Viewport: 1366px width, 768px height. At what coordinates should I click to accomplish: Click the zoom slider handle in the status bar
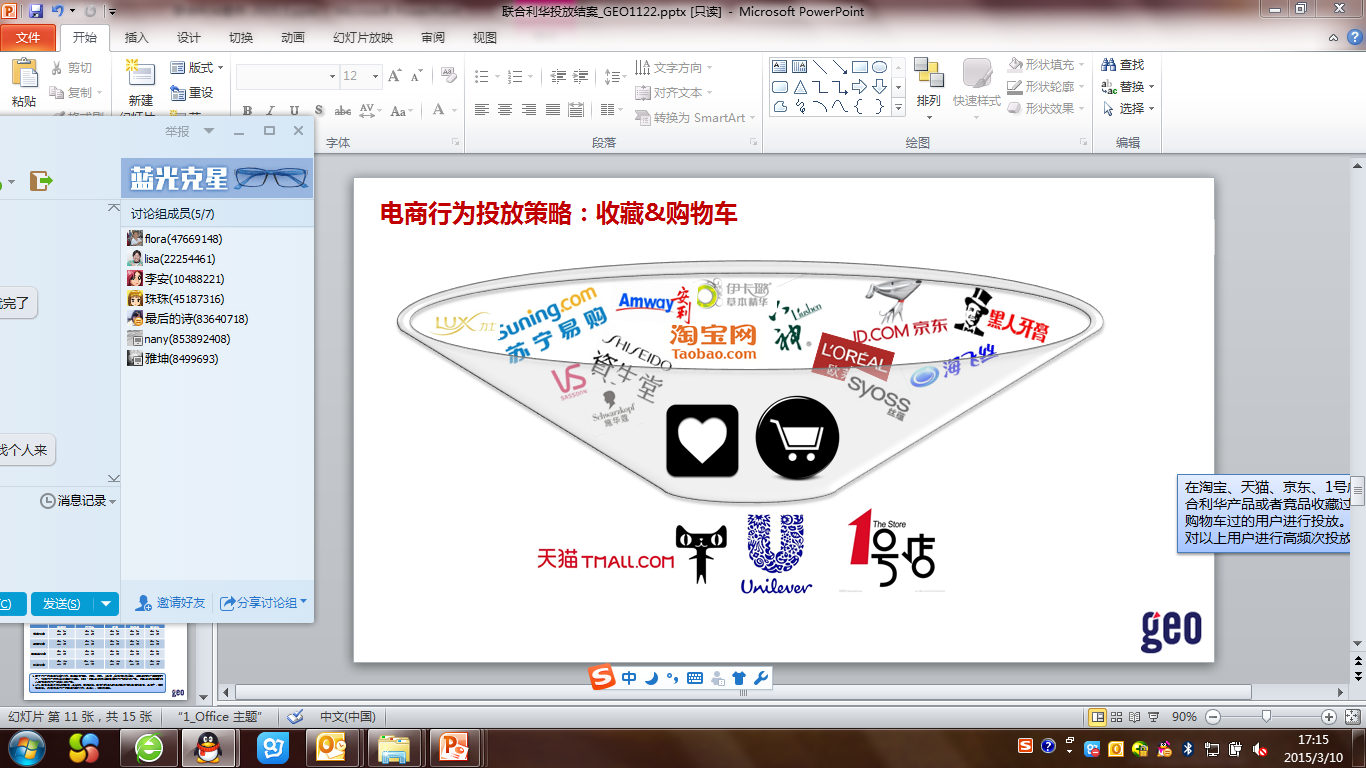pyautogui.click(x=1267, y=717)
